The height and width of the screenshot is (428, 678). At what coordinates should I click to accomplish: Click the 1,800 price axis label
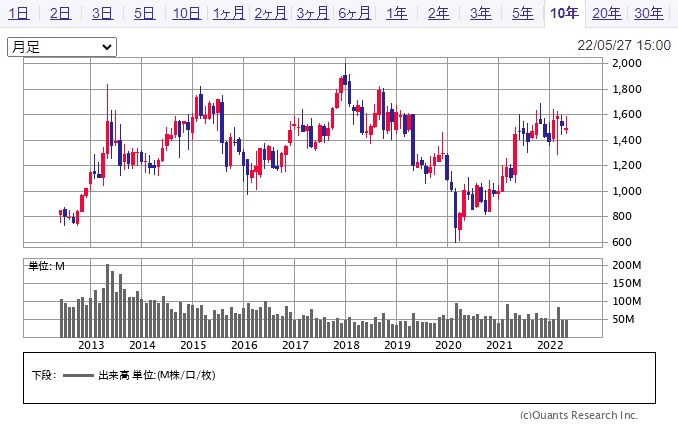pos(627,89)
